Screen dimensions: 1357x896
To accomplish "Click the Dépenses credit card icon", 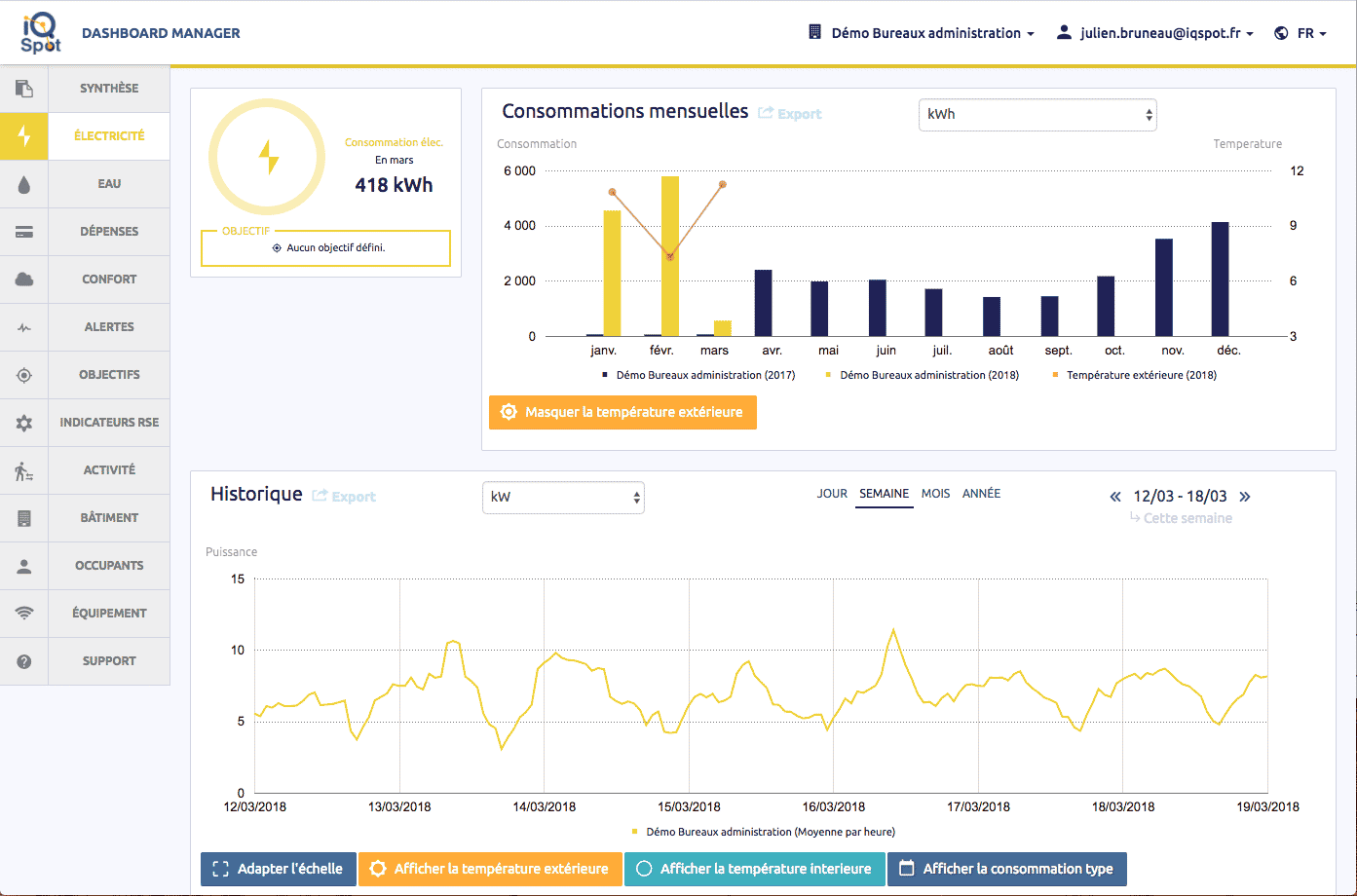I will pos(24,232).
